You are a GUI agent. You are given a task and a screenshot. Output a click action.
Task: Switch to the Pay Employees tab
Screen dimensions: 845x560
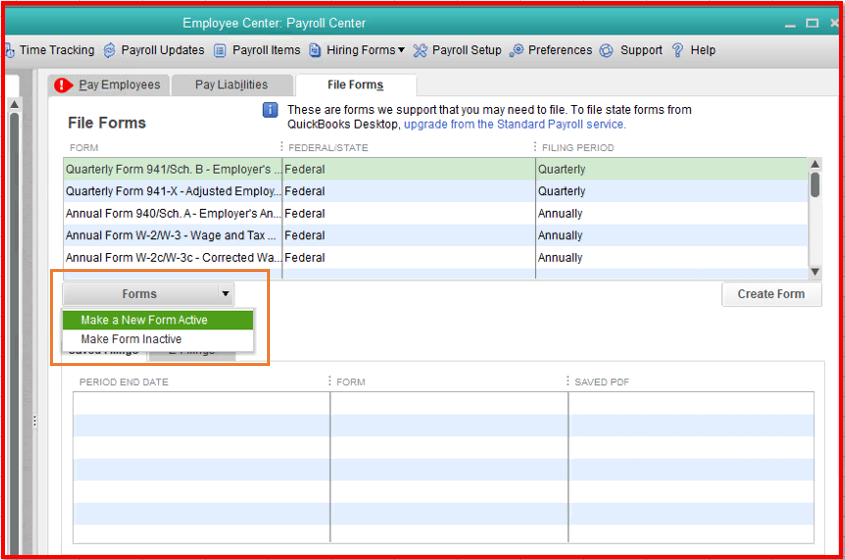coord(110,85)
